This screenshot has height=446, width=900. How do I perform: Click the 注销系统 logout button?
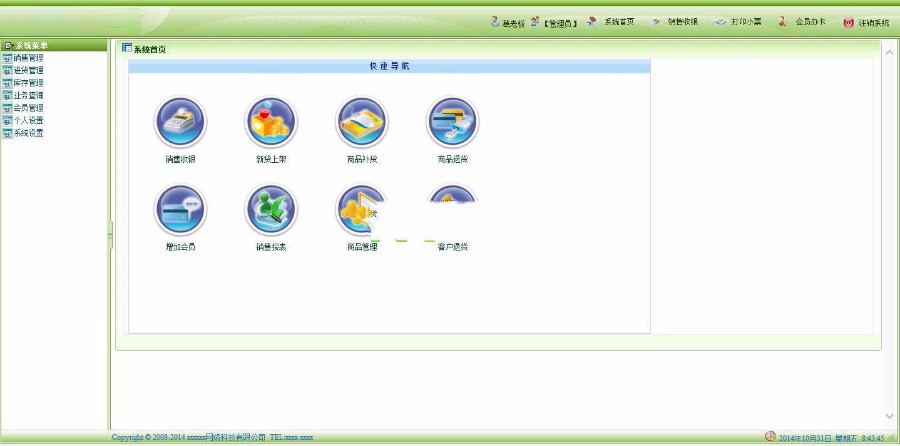pos(874,23)
